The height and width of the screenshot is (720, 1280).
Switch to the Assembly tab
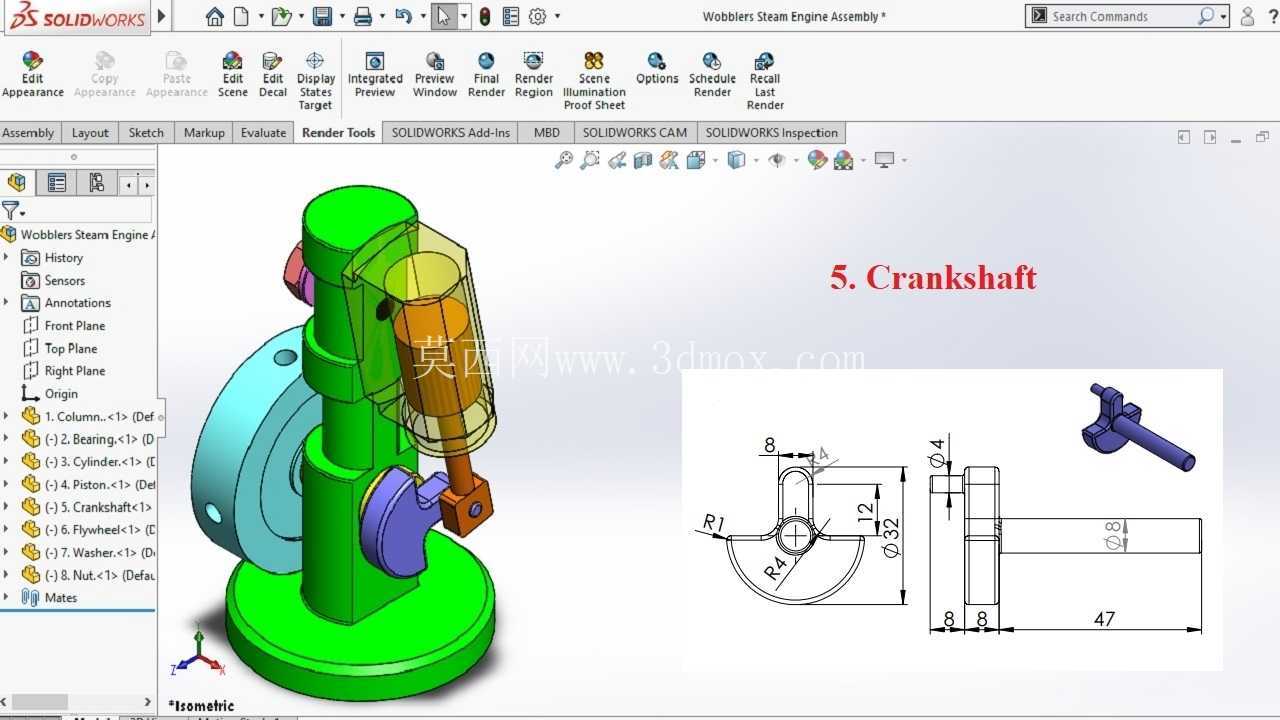tap(28, 132)
